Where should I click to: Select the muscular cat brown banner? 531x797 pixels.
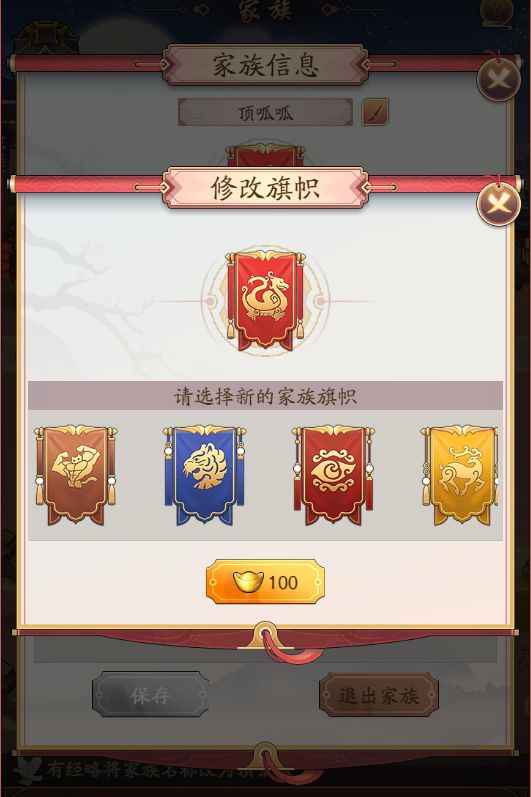coord(76,475)
